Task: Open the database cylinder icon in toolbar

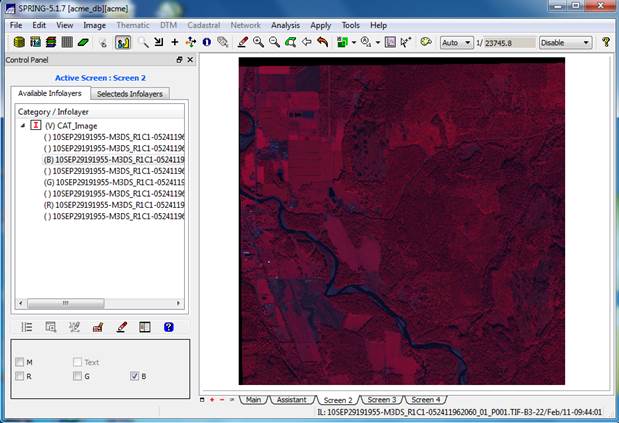Action: [19, 42]
